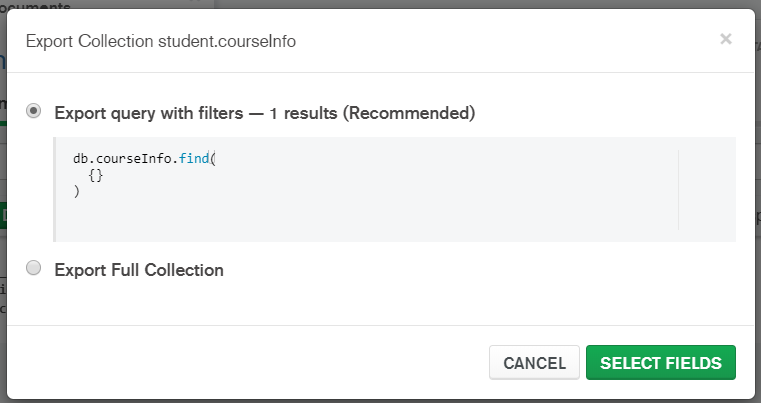The image size is (761, 403).
Task: Click the dialog title 'Export Collection'
Action: 89,41
